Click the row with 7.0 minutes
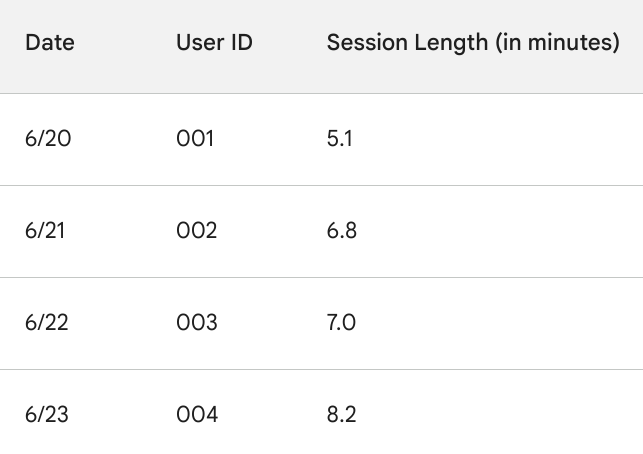643x454 pixels. (x=500, y=323)
